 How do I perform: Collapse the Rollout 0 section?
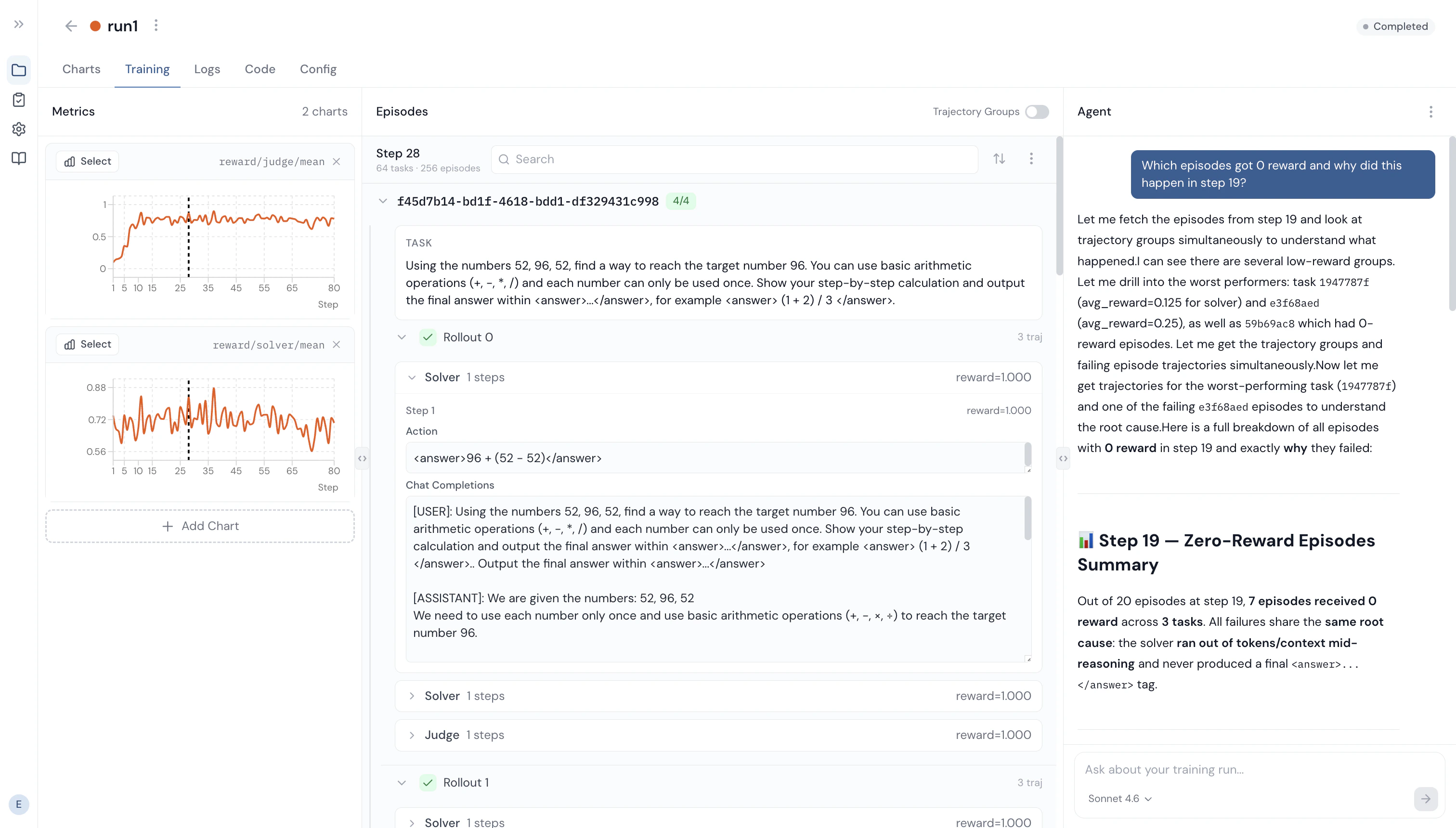tap(402, 337)
